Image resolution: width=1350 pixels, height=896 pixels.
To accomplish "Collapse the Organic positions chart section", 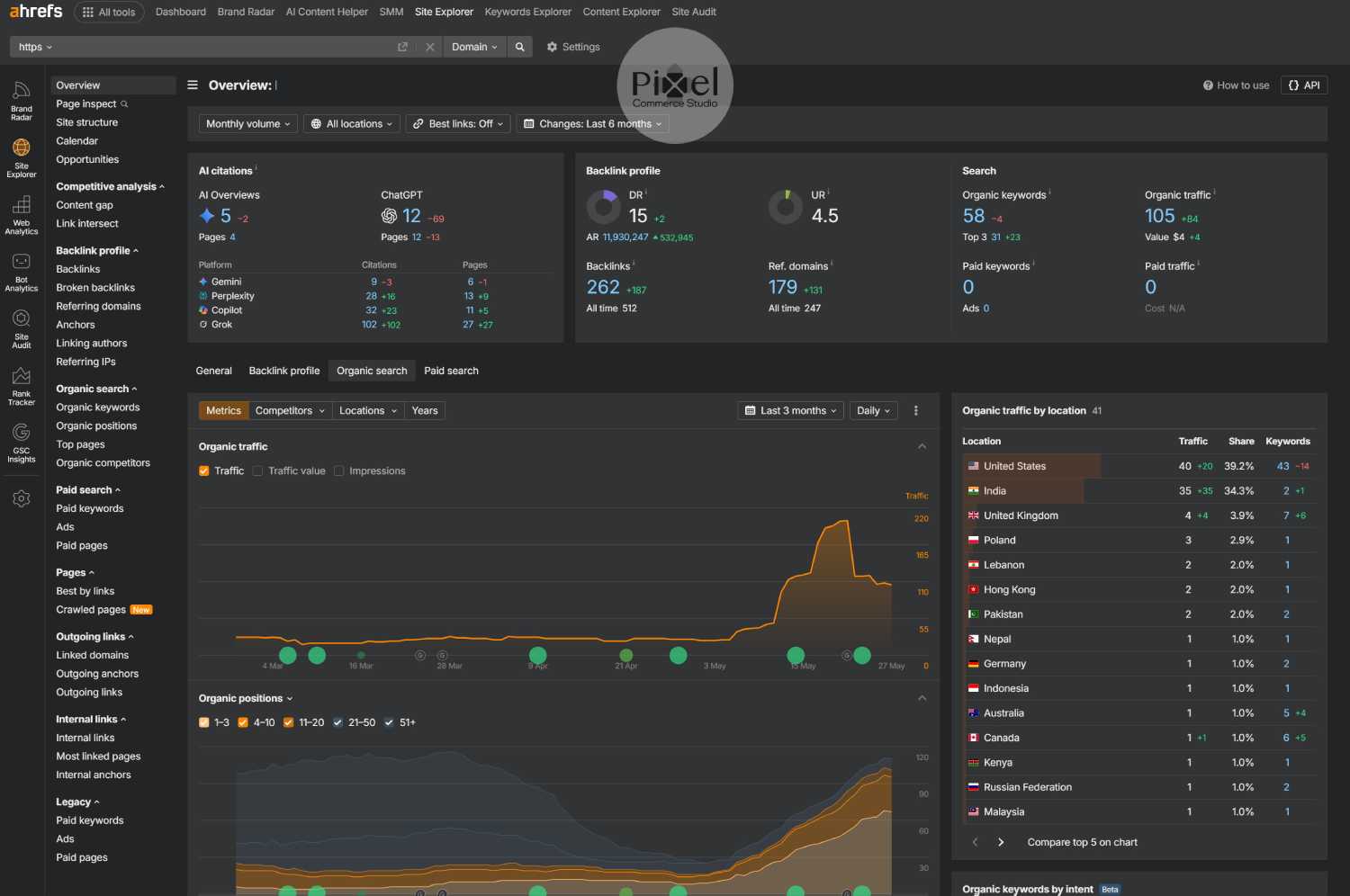I will [922, 698].
